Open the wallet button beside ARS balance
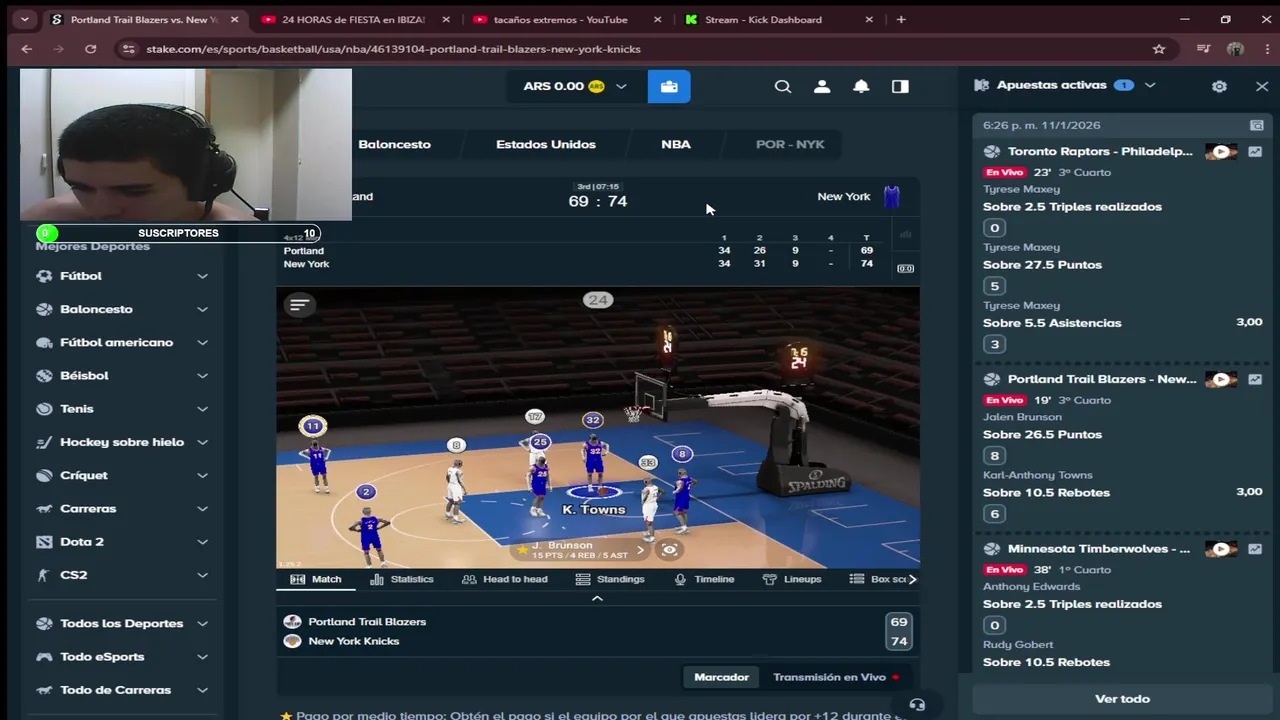Image resolution: width=1280 pixels, height=720 pixels. 669,87
